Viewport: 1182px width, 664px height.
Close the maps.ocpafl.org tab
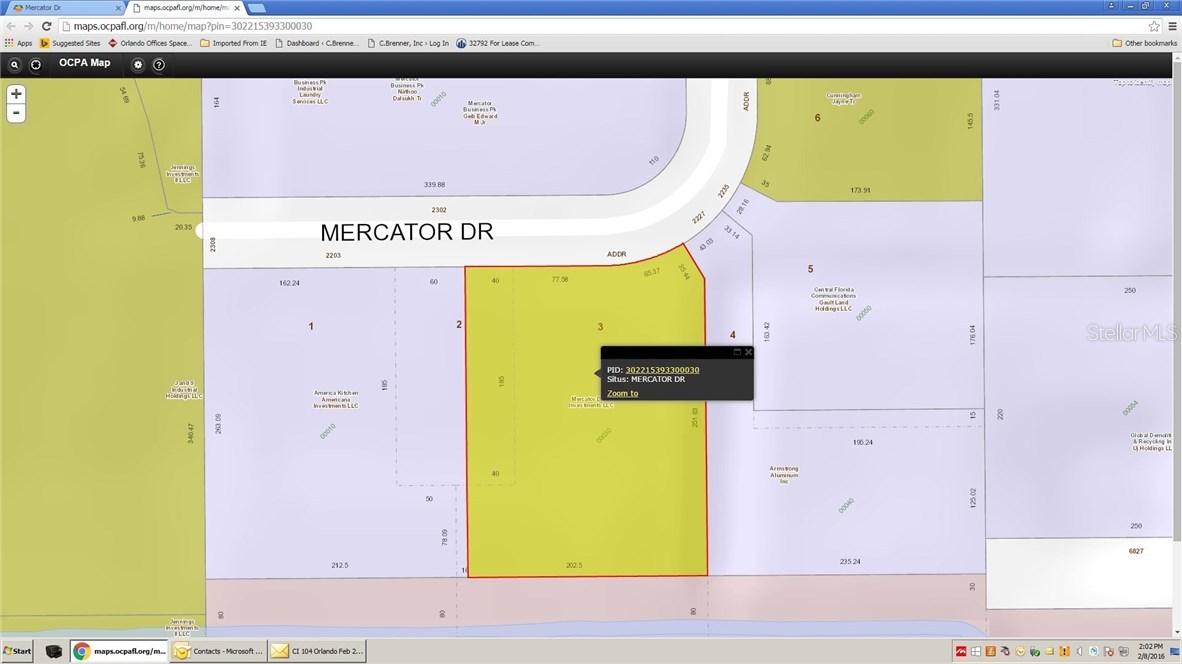click(x=237, y=8)
